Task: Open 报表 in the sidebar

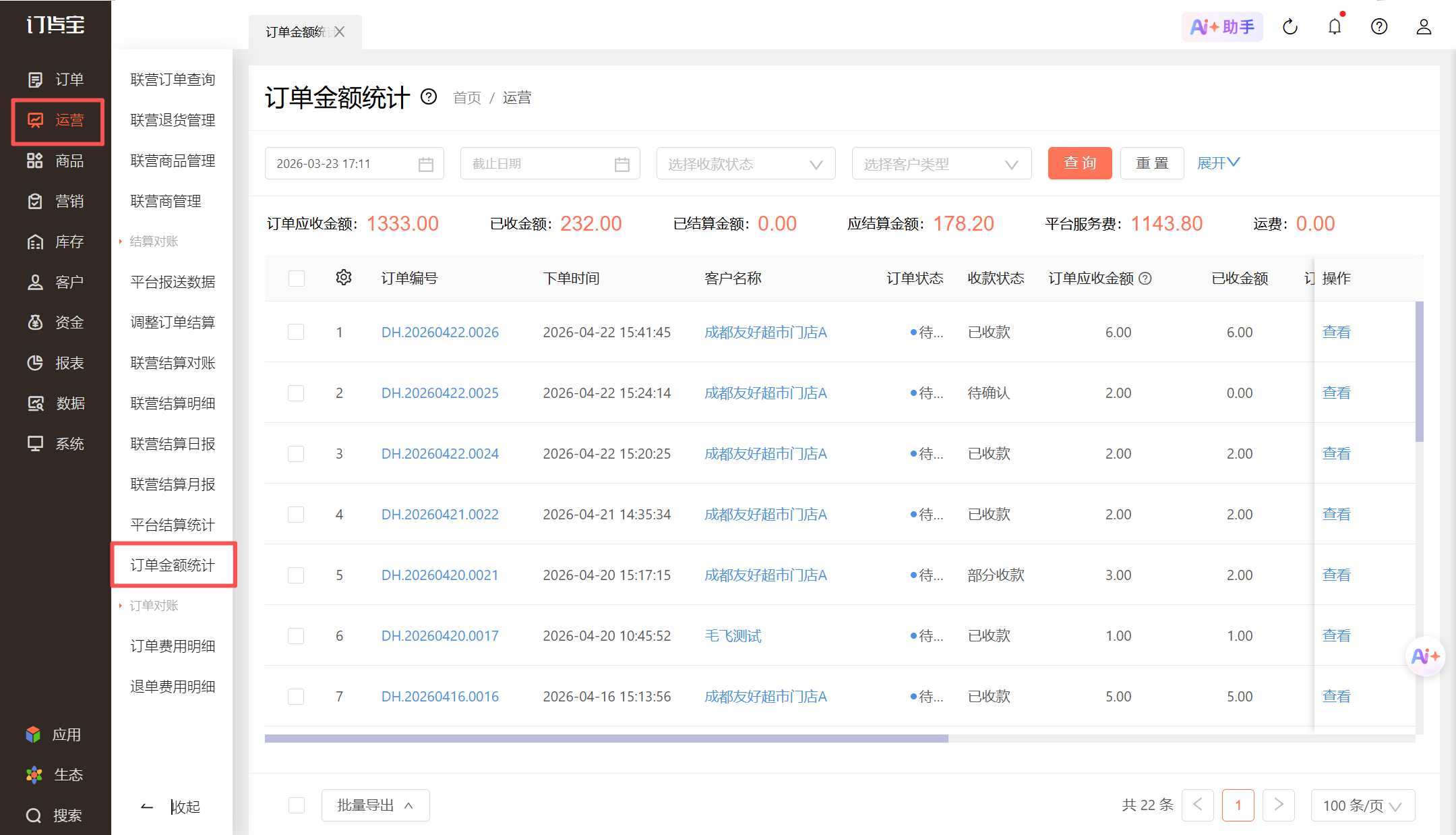Action: pos(56,363)
